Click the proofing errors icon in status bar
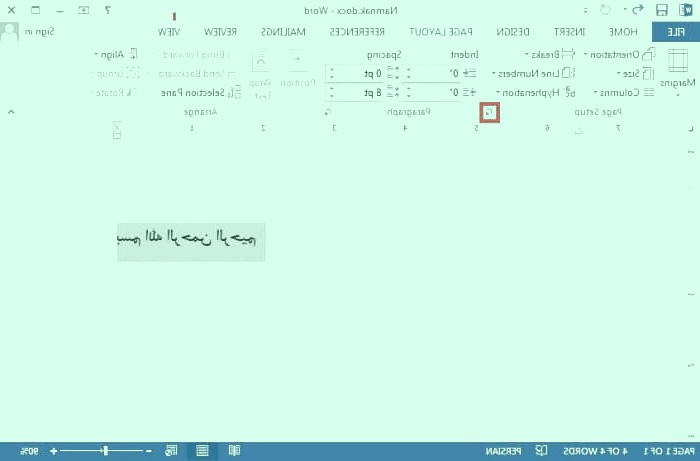Image resolution: width=700 pixels, height=461 pixels. tap(541, 451)
